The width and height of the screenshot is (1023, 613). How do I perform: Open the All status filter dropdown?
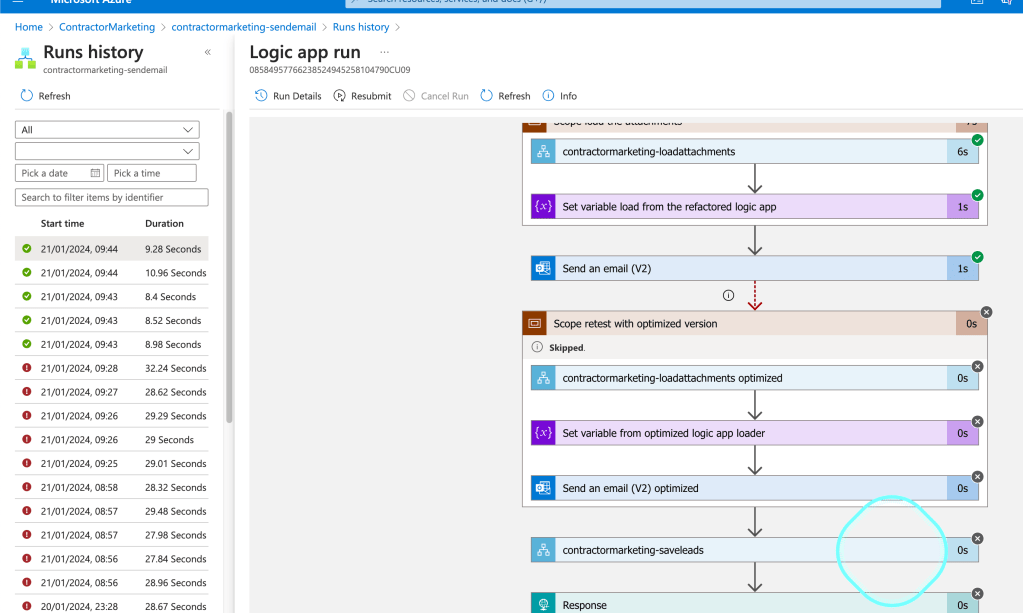point(107,130)
